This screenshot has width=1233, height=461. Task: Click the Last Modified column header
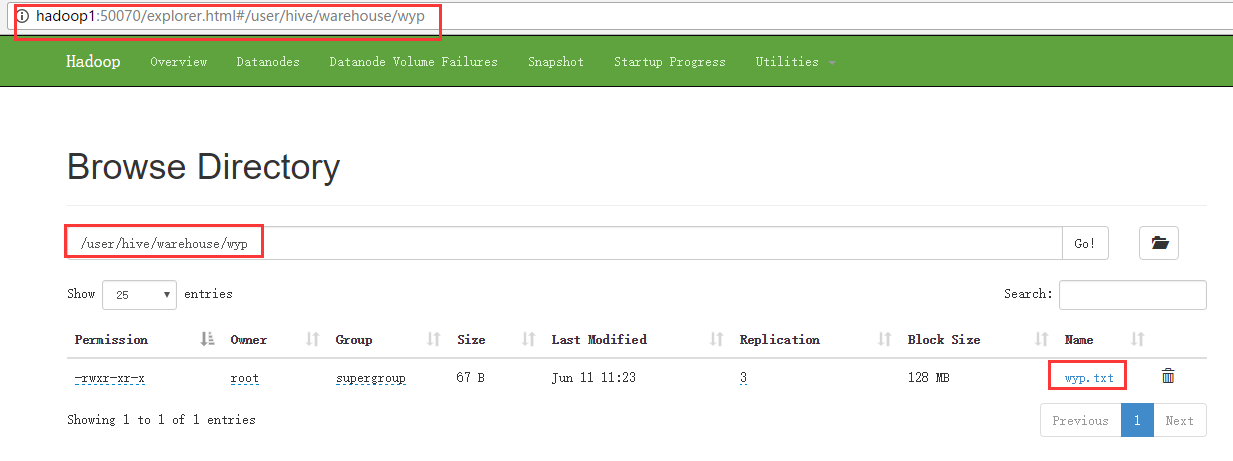599,340
